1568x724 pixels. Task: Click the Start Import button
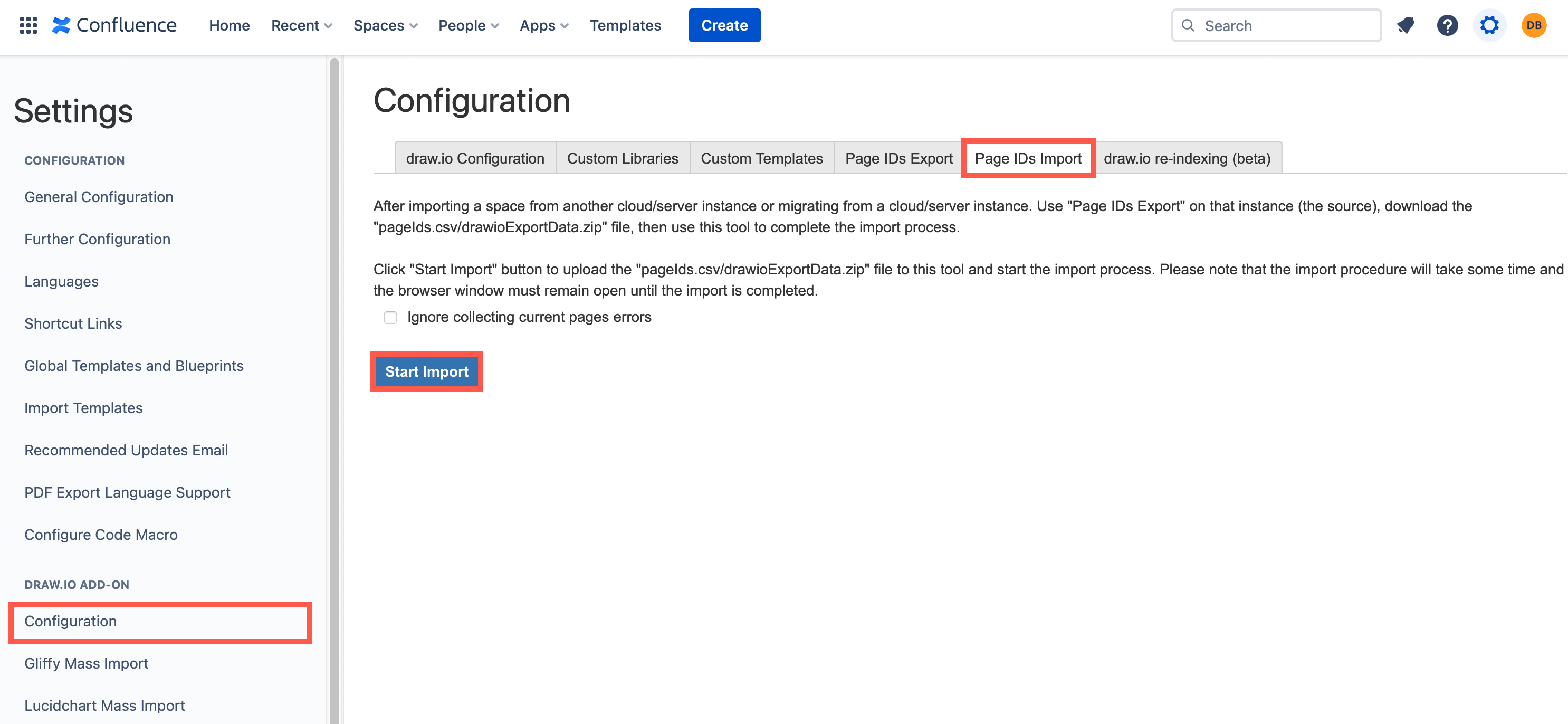pos(427,371)
